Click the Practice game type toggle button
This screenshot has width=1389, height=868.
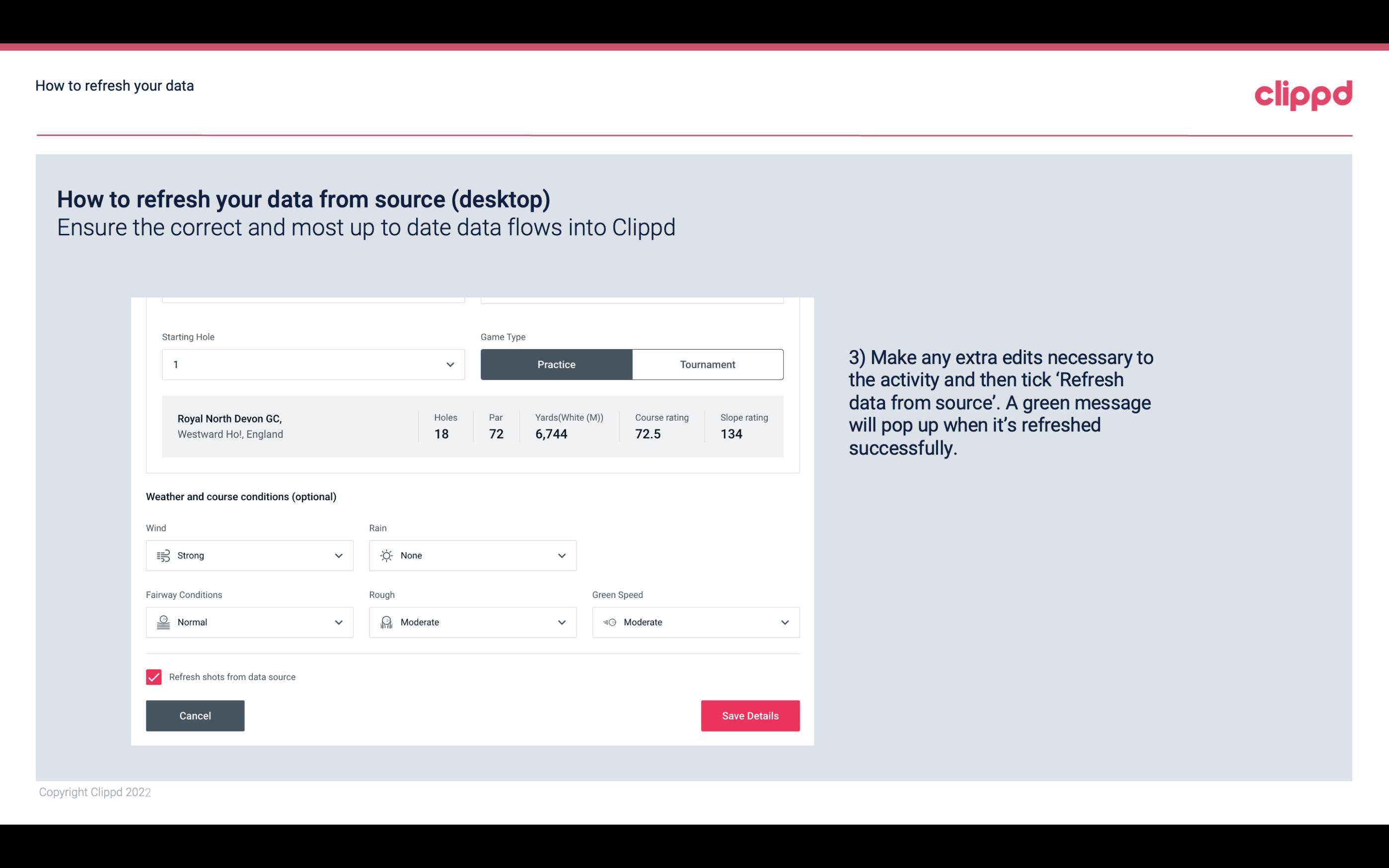click(x=556, y=364)
